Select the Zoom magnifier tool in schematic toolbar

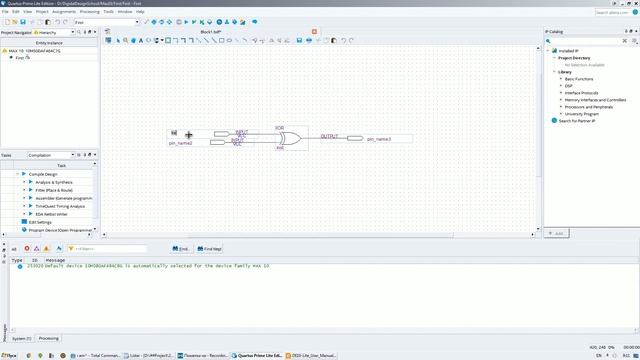pos(126,40)
